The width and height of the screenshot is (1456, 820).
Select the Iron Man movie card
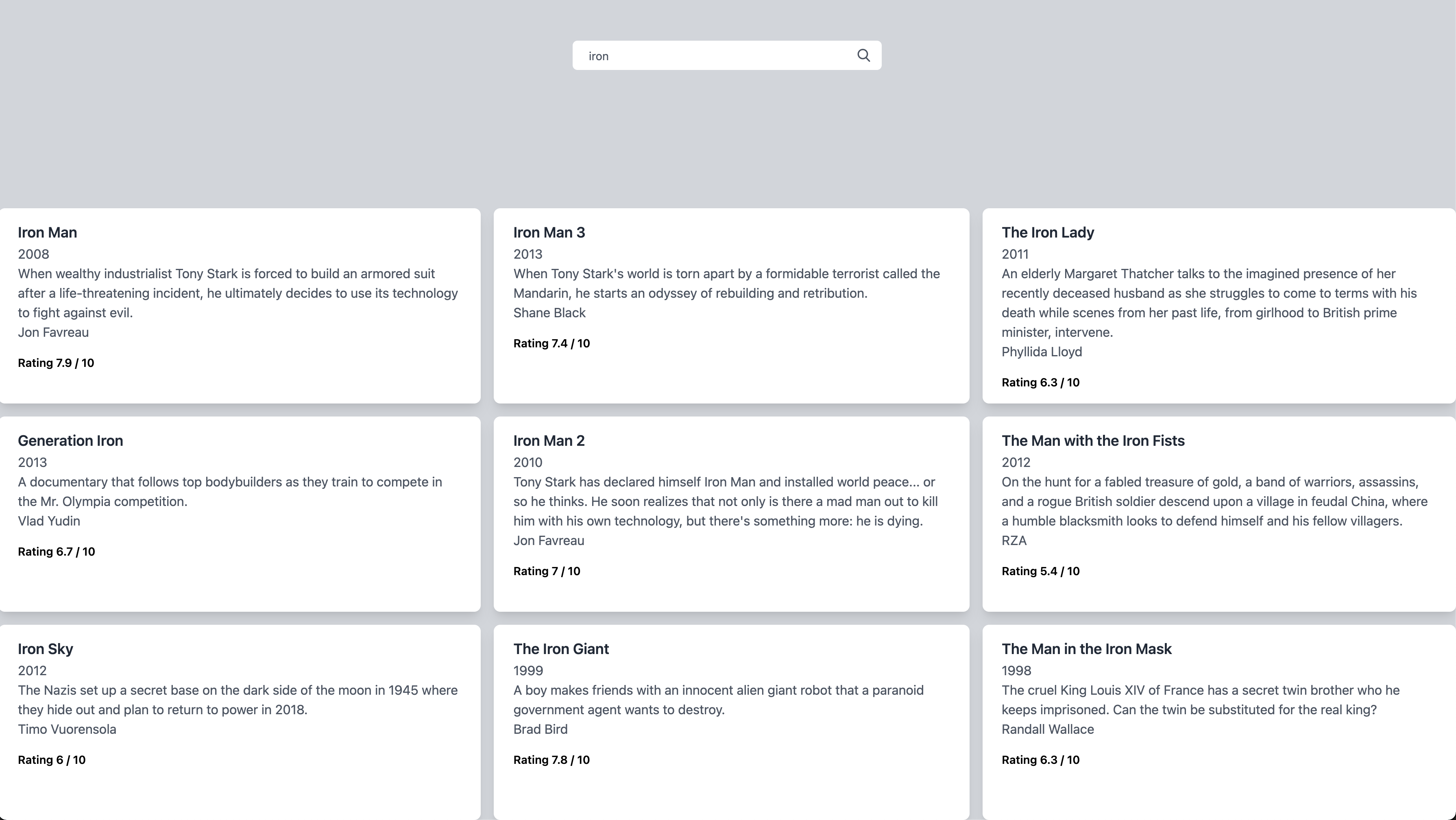[x=48, y=232]
